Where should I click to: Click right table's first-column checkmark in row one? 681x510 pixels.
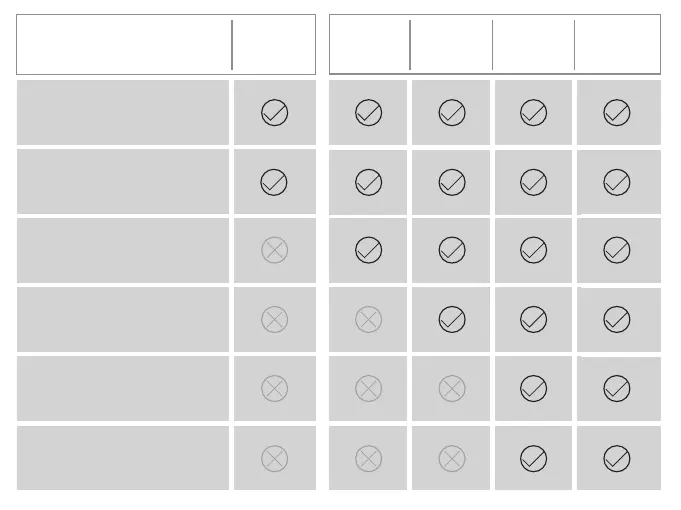point(369,113)
